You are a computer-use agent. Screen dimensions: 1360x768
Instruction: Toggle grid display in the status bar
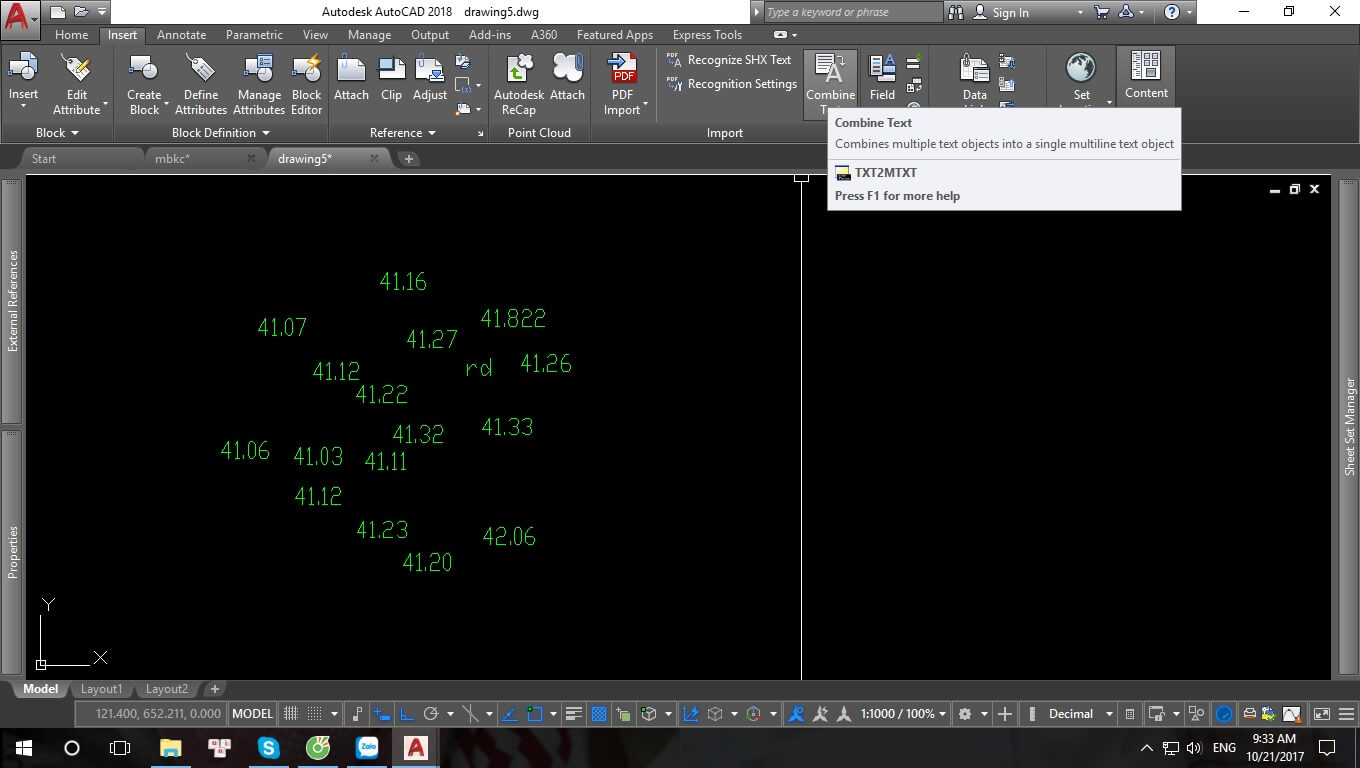point(291,714)
